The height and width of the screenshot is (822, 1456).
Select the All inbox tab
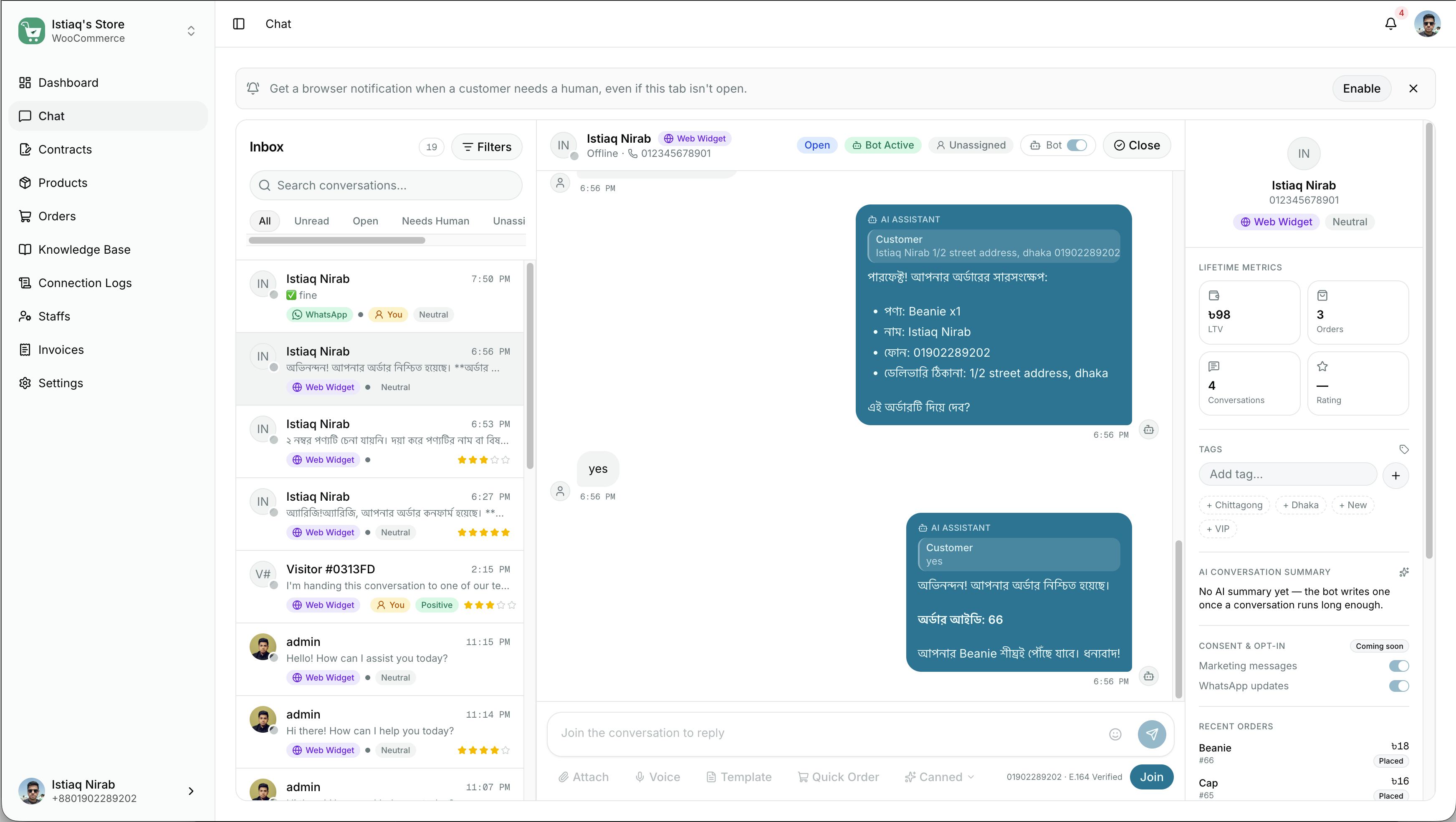pos(265,221)
